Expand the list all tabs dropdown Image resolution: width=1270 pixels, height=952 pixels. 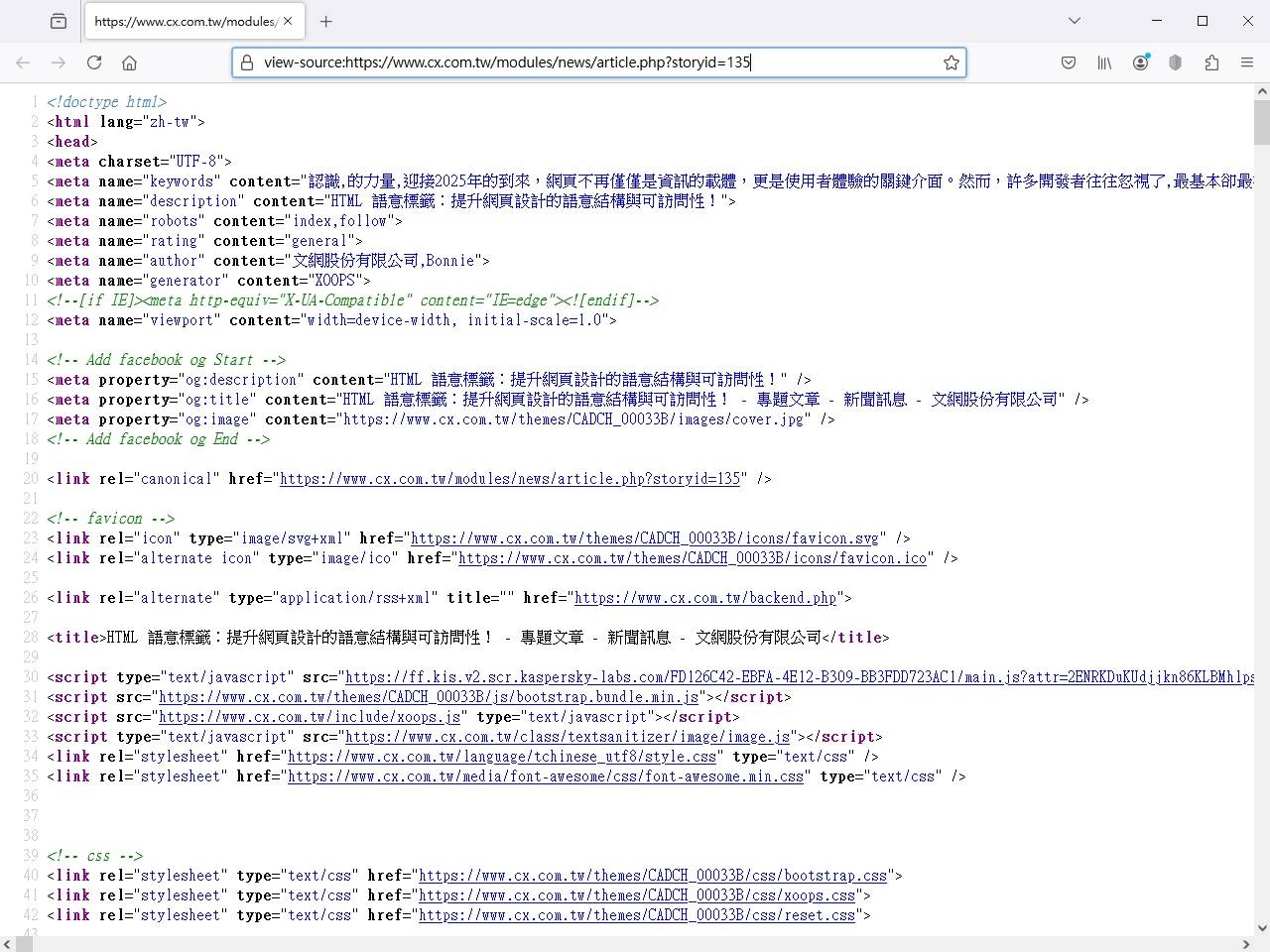(1074, 21)
